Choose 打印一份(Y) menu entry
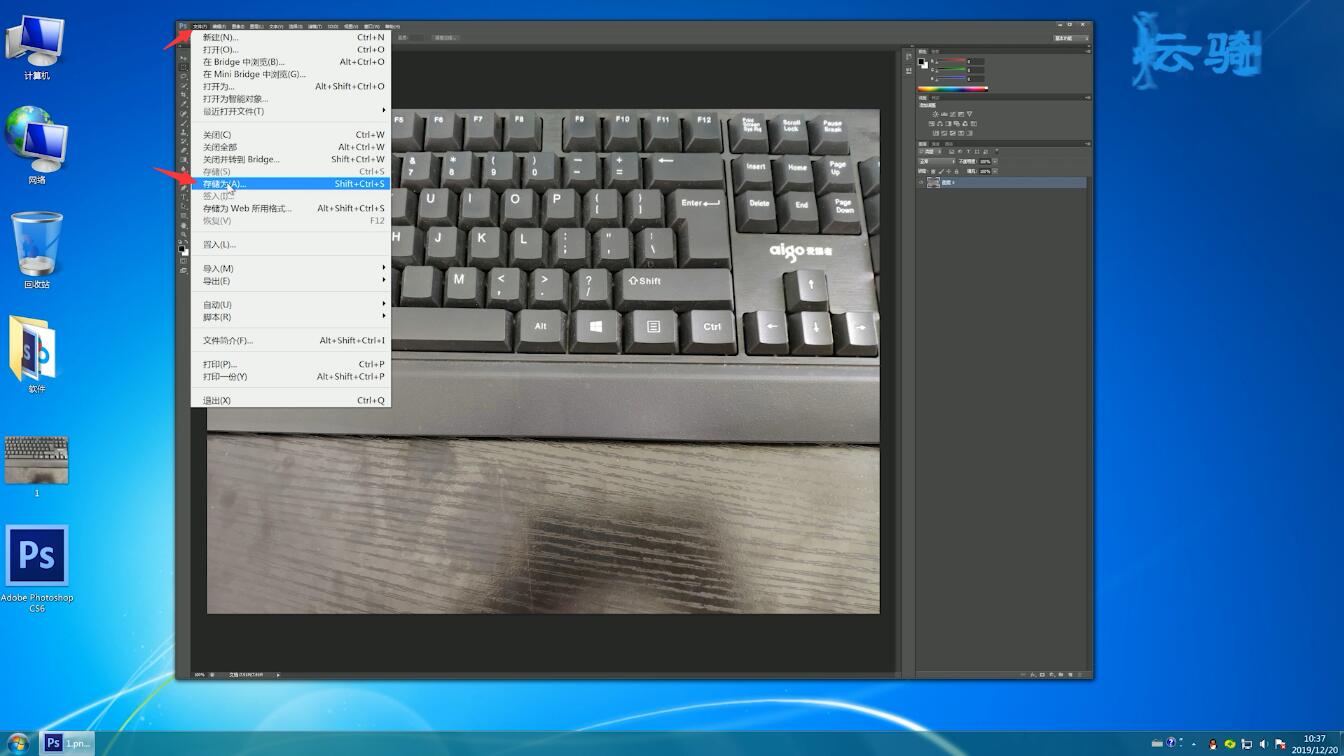Screen dimensions: 1344x756 click(x=291, y=377)
